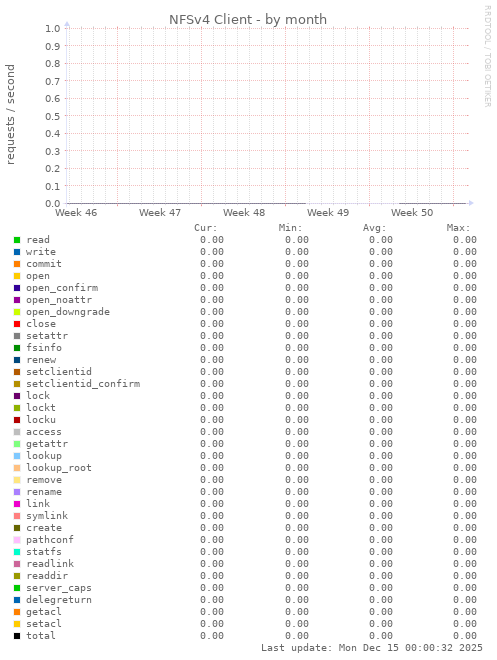Select the rename legend label
Viewport: 497px width, 660px height.
44,492
